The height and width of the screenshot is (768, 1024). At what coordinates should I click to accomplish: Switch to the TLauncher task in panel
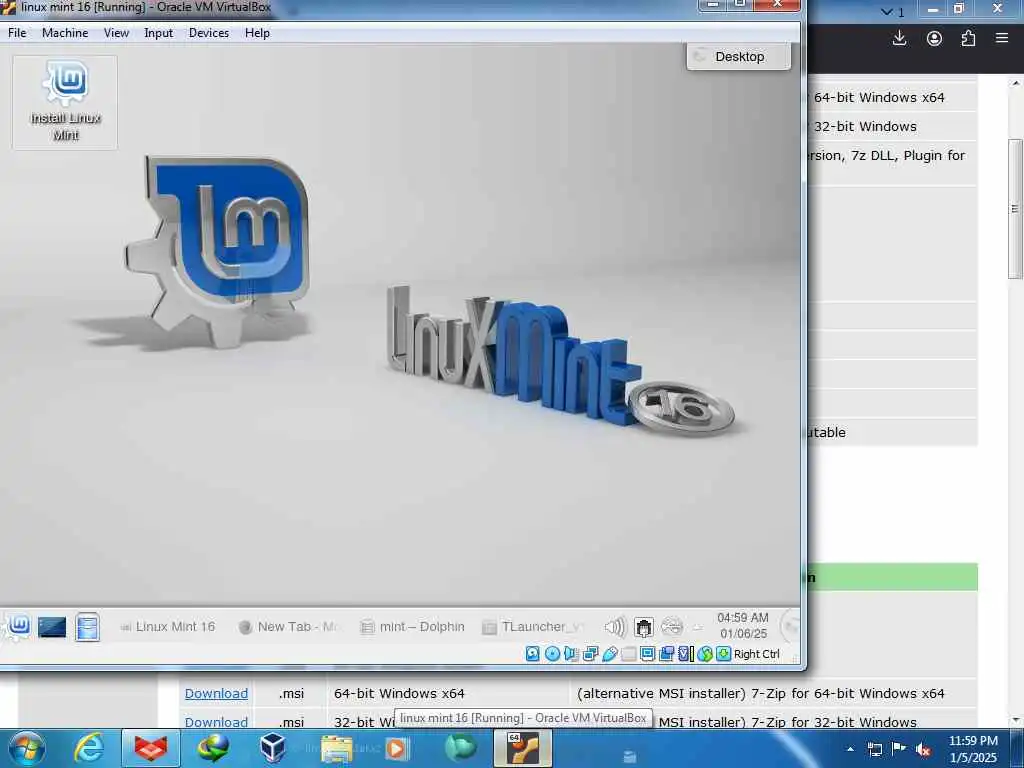click(x=532, y=626)
